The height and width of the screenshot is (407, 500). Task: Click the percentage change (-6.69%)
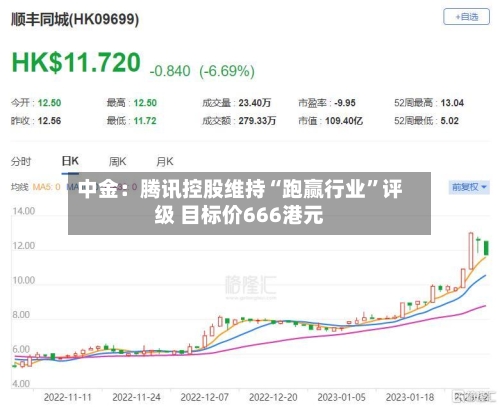(227, 71)
